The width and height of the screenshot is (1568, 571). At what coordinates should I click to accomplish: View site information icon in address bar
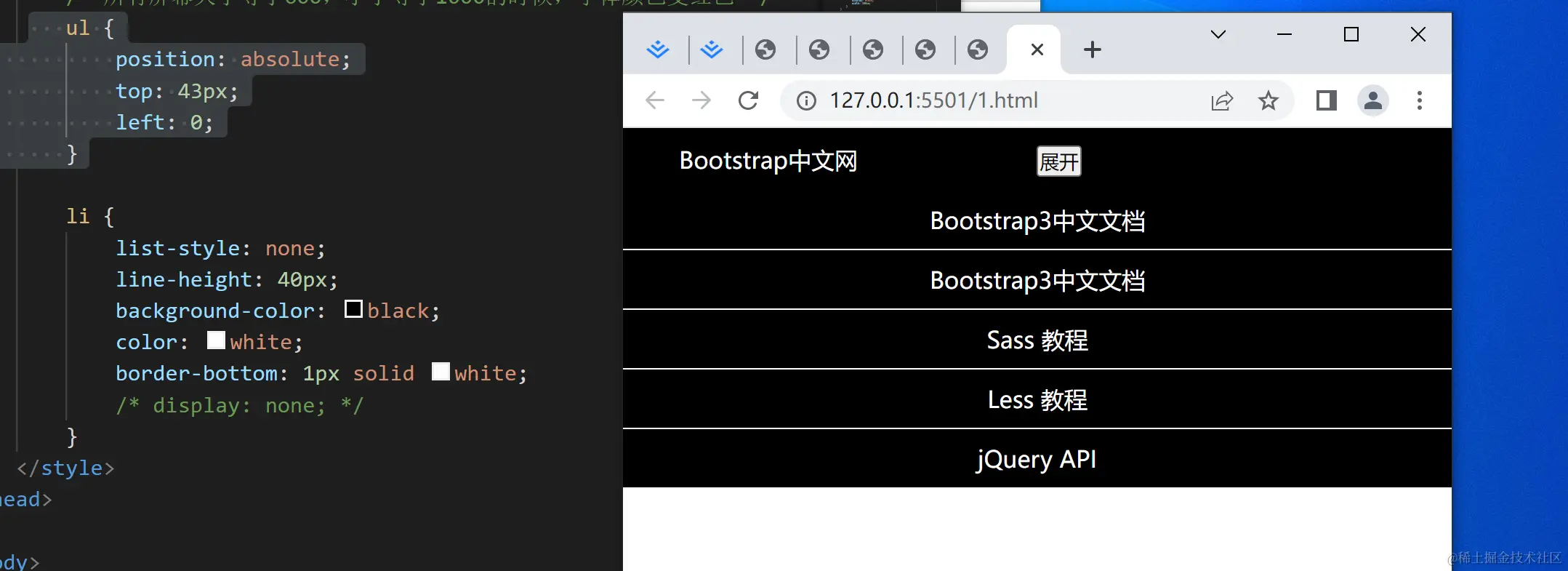point(806,100)
